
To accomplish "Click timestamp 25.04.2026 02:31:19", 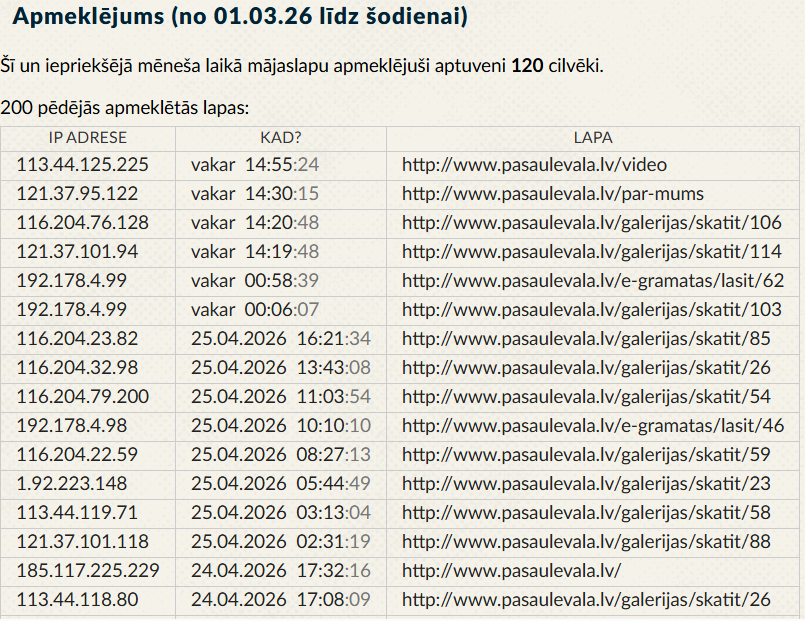I will [x=281, y=541].
